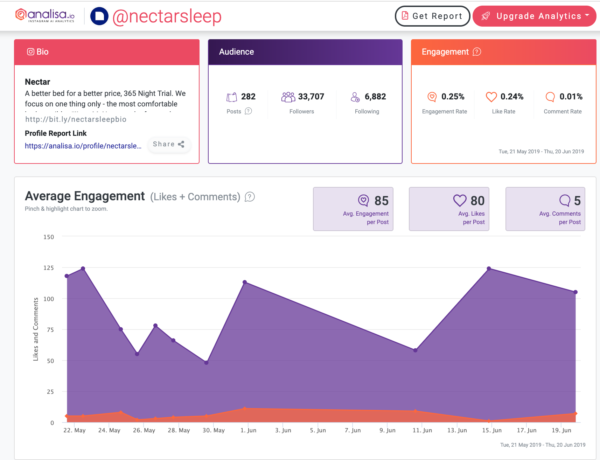This screenshot has height=460, width=600.
Task: Click the Share button
Action: tap(169, 144)
